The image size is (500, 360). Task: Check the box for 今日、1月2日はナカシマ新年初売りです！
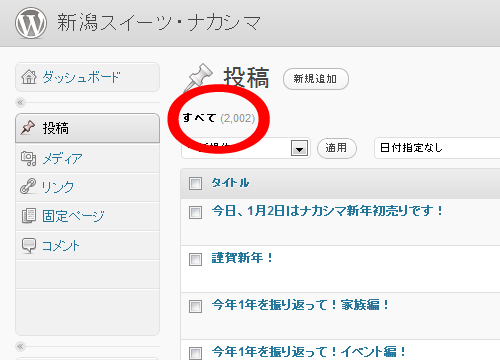[x=195, y=212]
